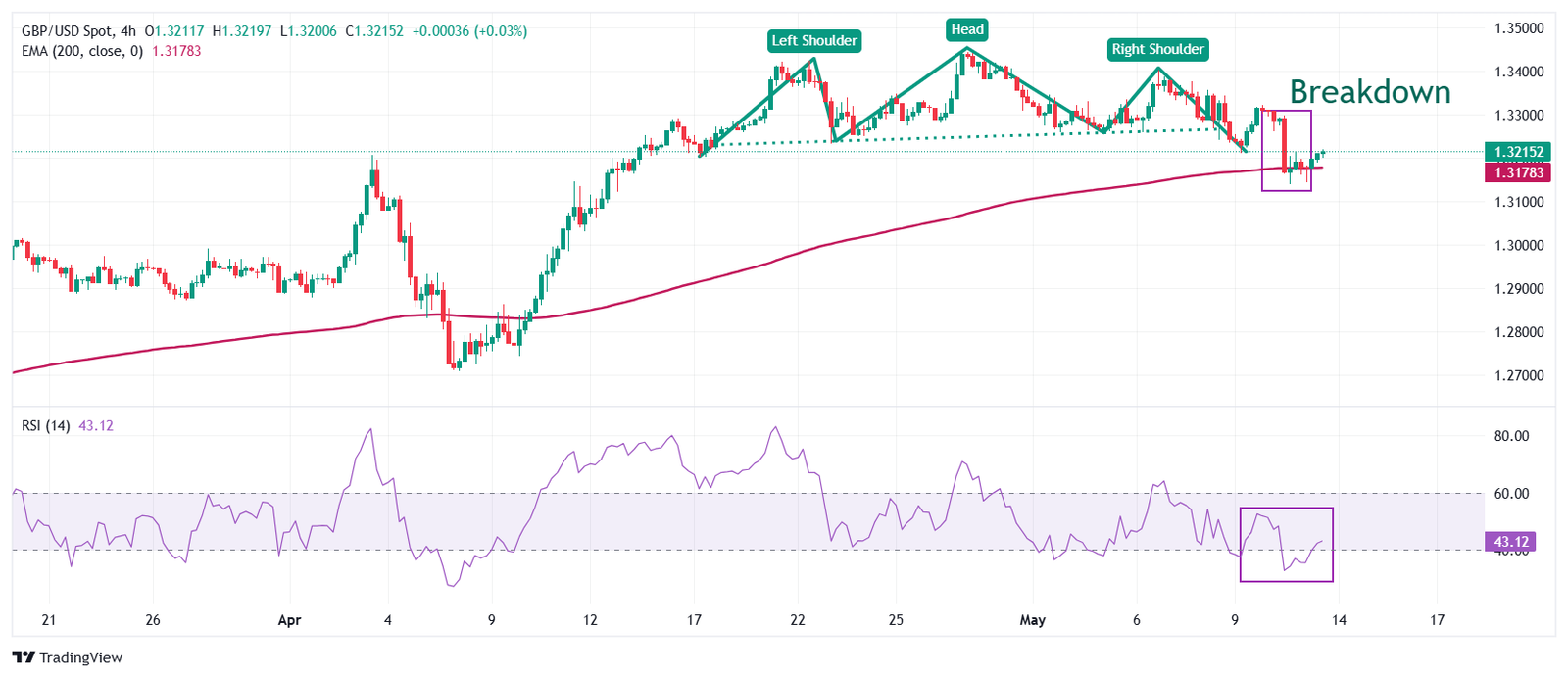
Task: Click the red EMA value tag 1.31783
Action: [1518, 172]
